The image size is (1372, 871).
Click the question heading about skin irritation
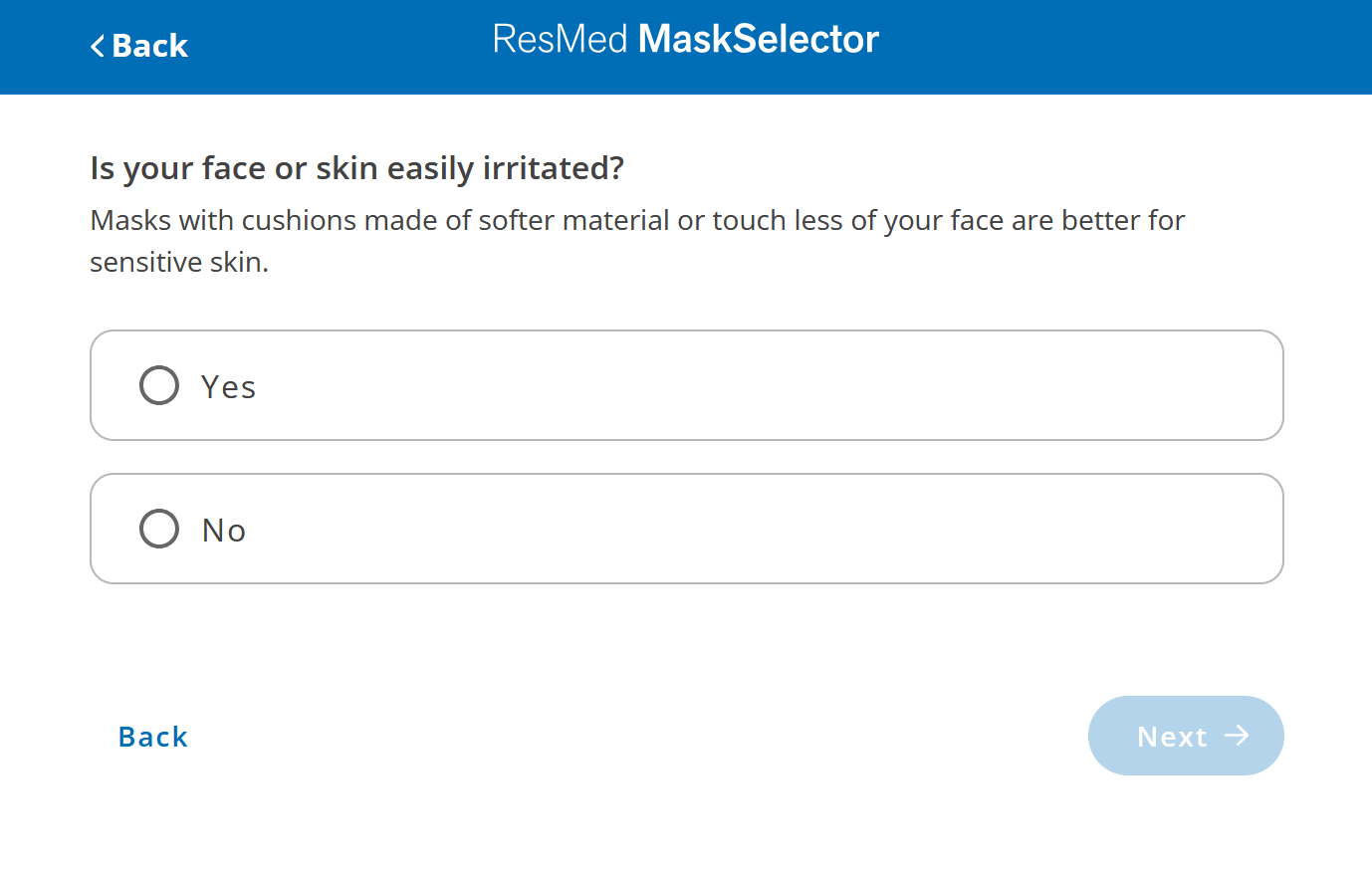pos(355,167)
